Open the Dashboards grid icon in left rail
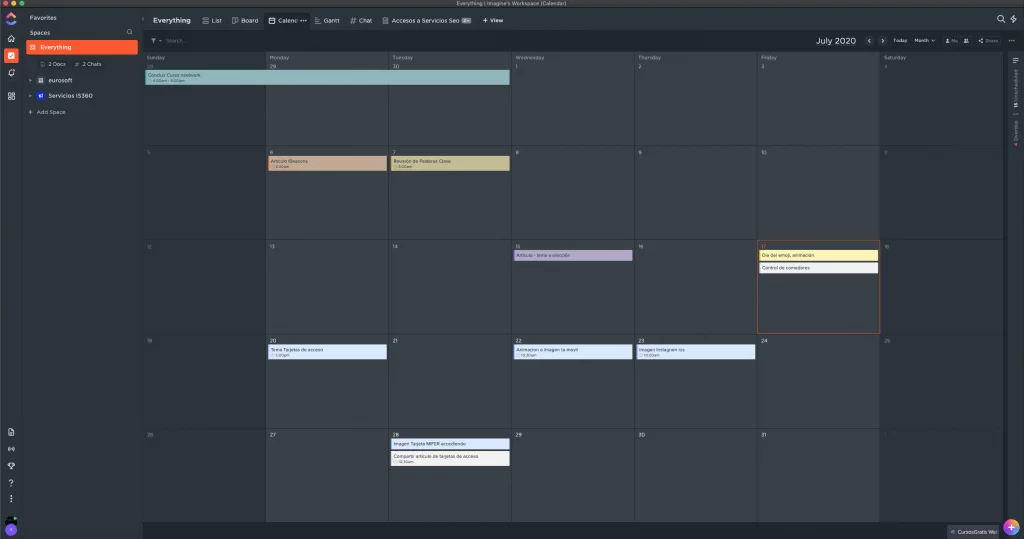This screenshot has height=539, width=1024. click(11, 96)
